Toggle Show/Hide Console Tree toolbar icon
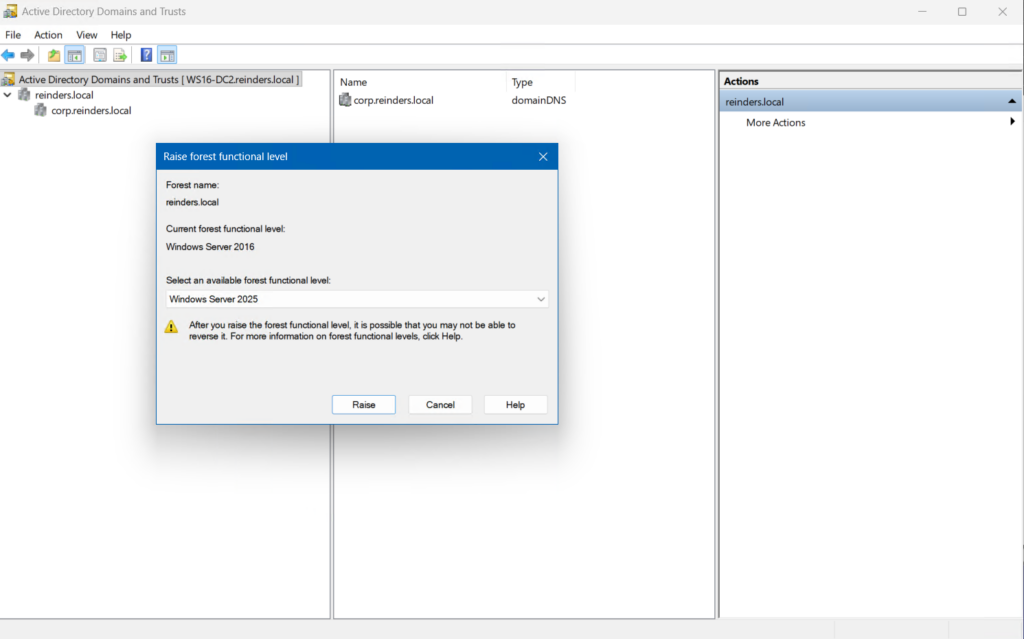Screen dimensions: 1024x639 tap(74, 55)
